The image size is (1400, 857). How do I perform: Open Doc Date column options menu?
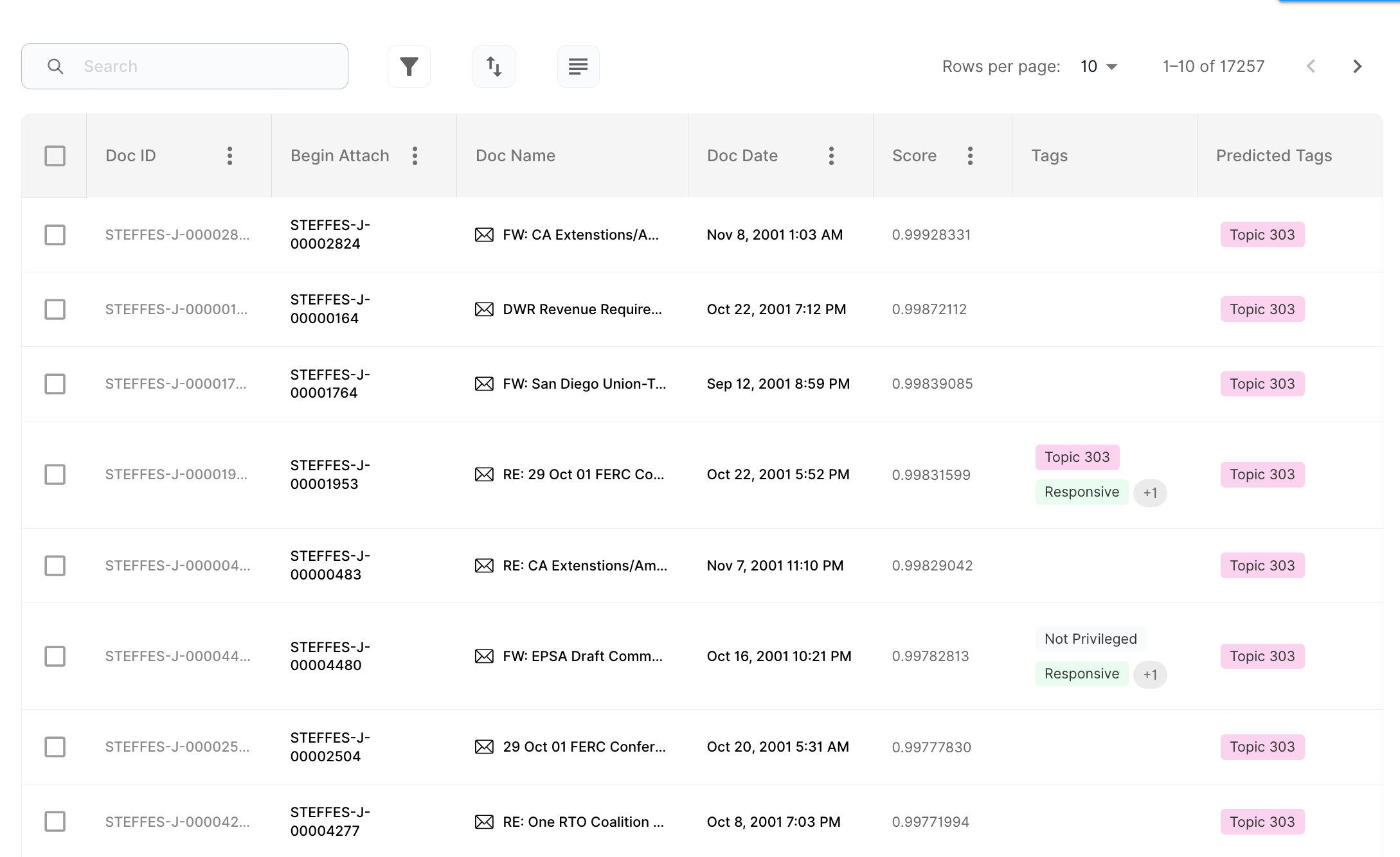click(x=831, y=155)
